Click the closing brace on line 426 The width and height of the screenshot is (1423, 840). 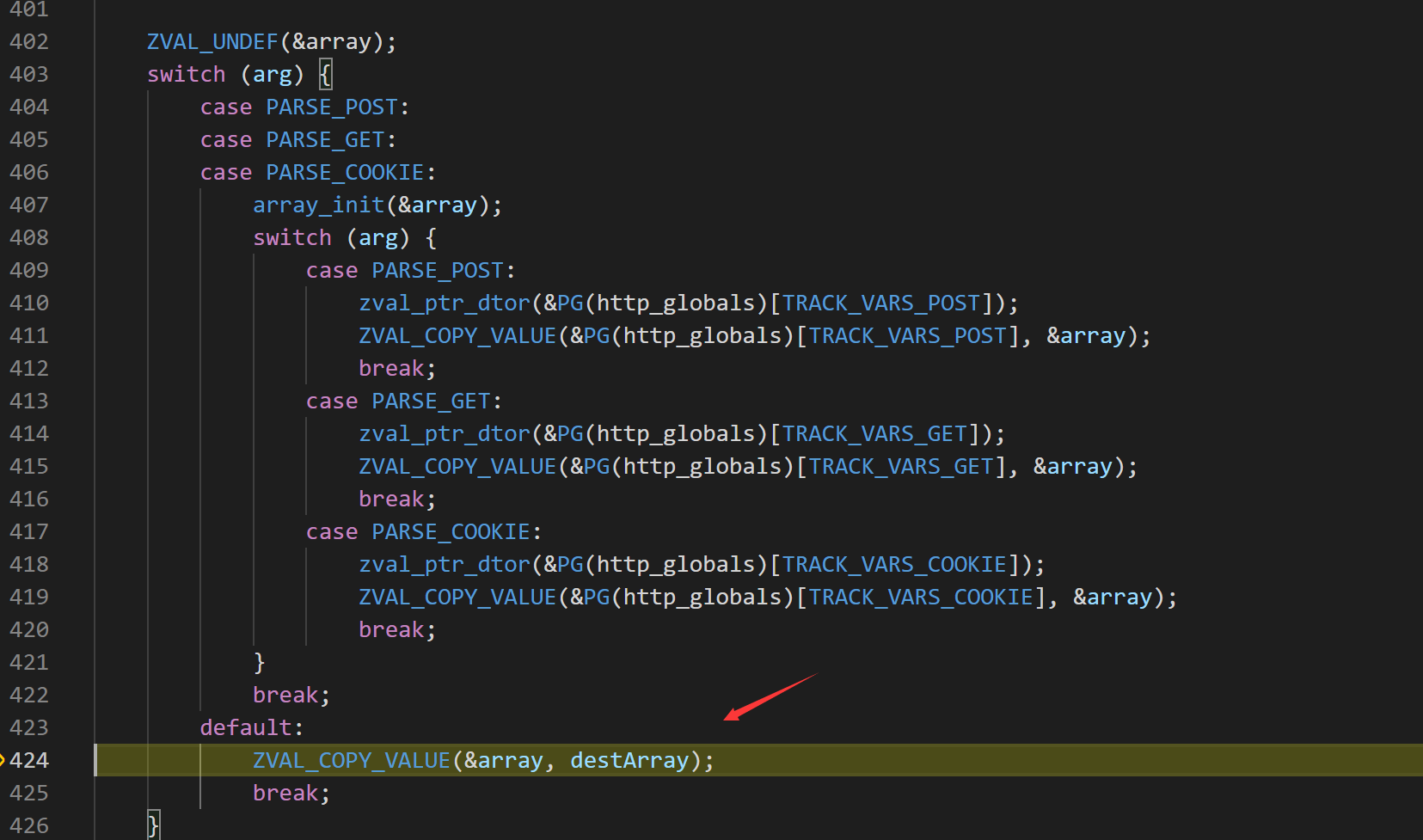(153, 825)
